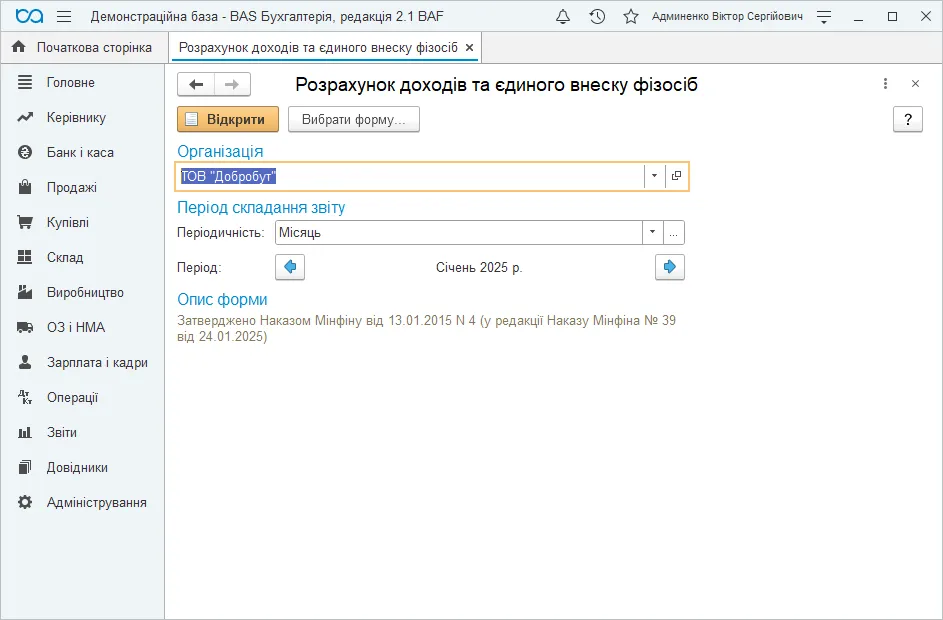This screenshot has width=943, height=620.
Task: Click Виробництво factory icon
Action: point(25,292)
